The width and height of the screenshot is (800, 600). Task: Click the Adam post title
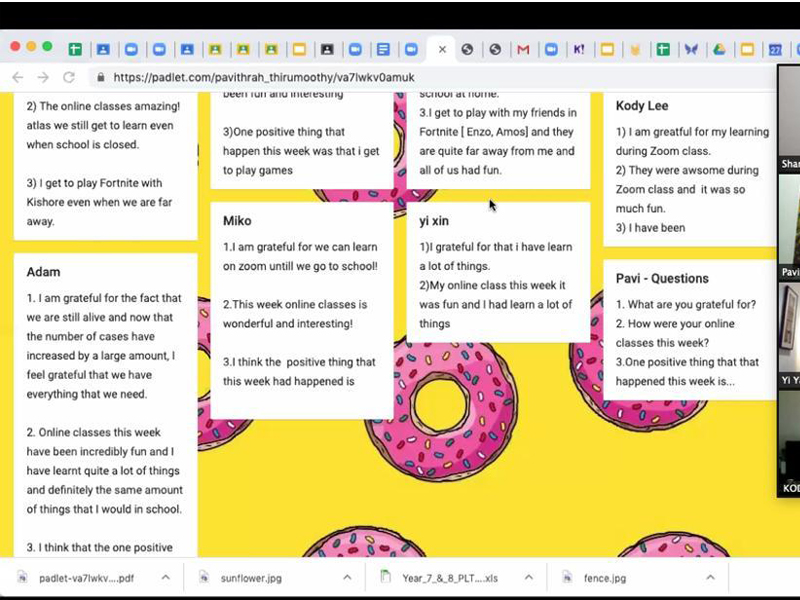click(43, 272)
